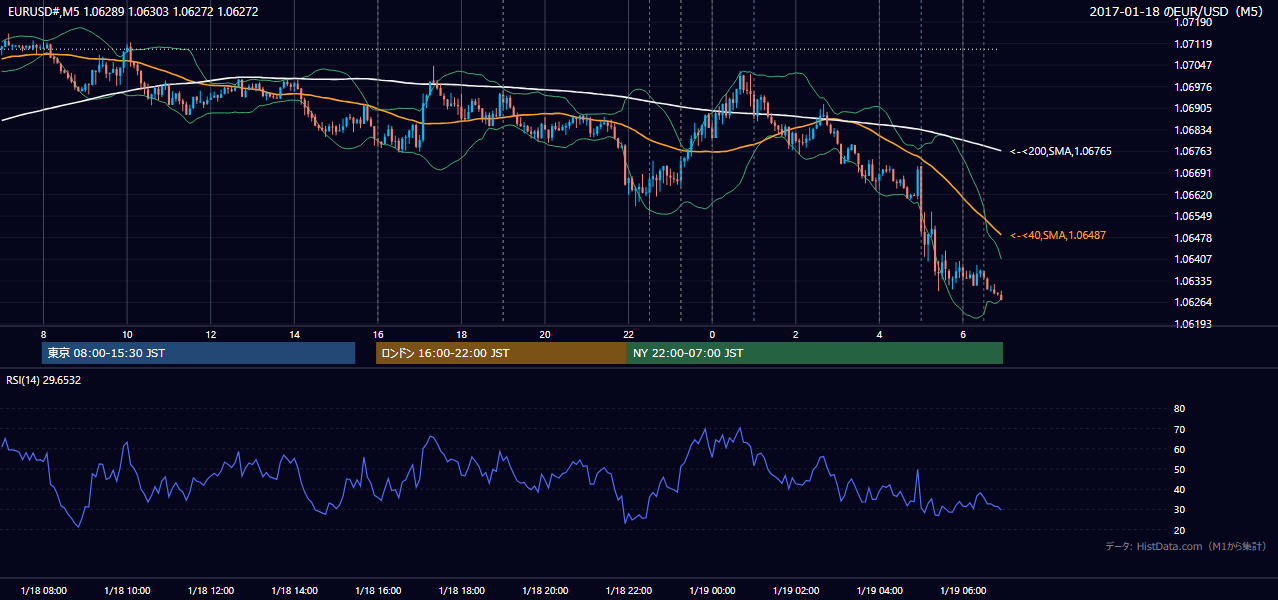Click the bottom date label 1/19 06:00
Viewport: 1278px width, 600px height.
[963, 591]
